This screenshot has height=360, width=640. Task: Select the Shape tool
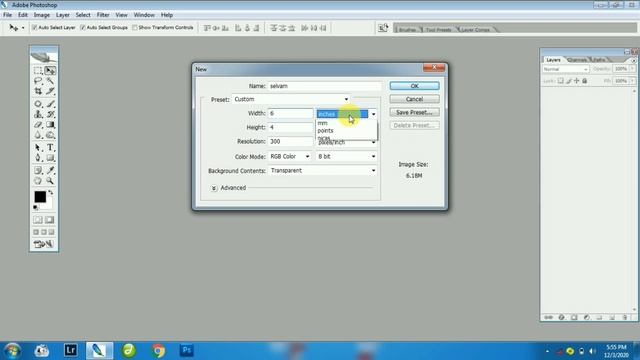coord(50,158)
